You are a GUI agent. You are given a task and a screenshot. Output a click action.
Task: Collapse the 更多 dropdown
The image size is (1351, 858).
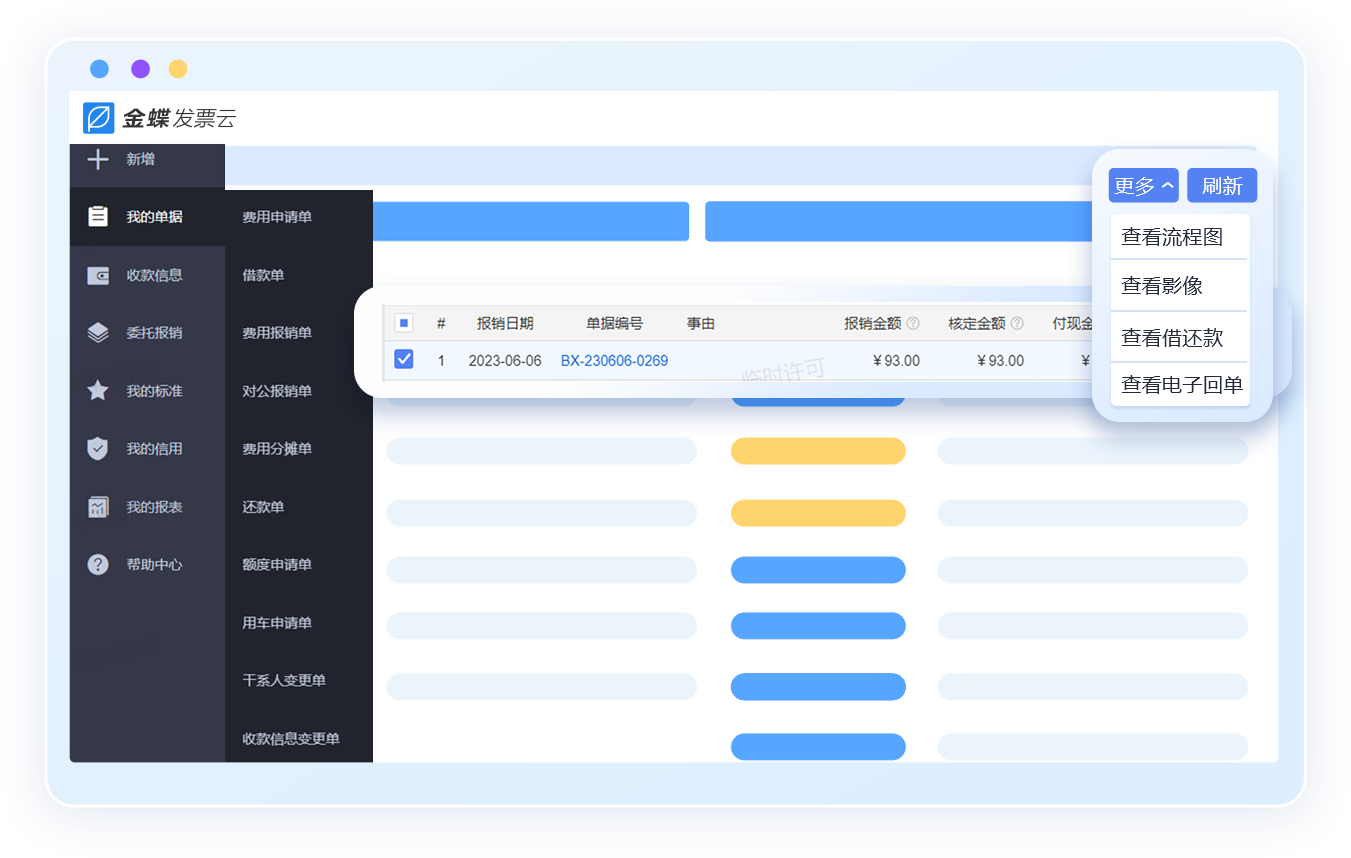click(x=1143, y=186)
